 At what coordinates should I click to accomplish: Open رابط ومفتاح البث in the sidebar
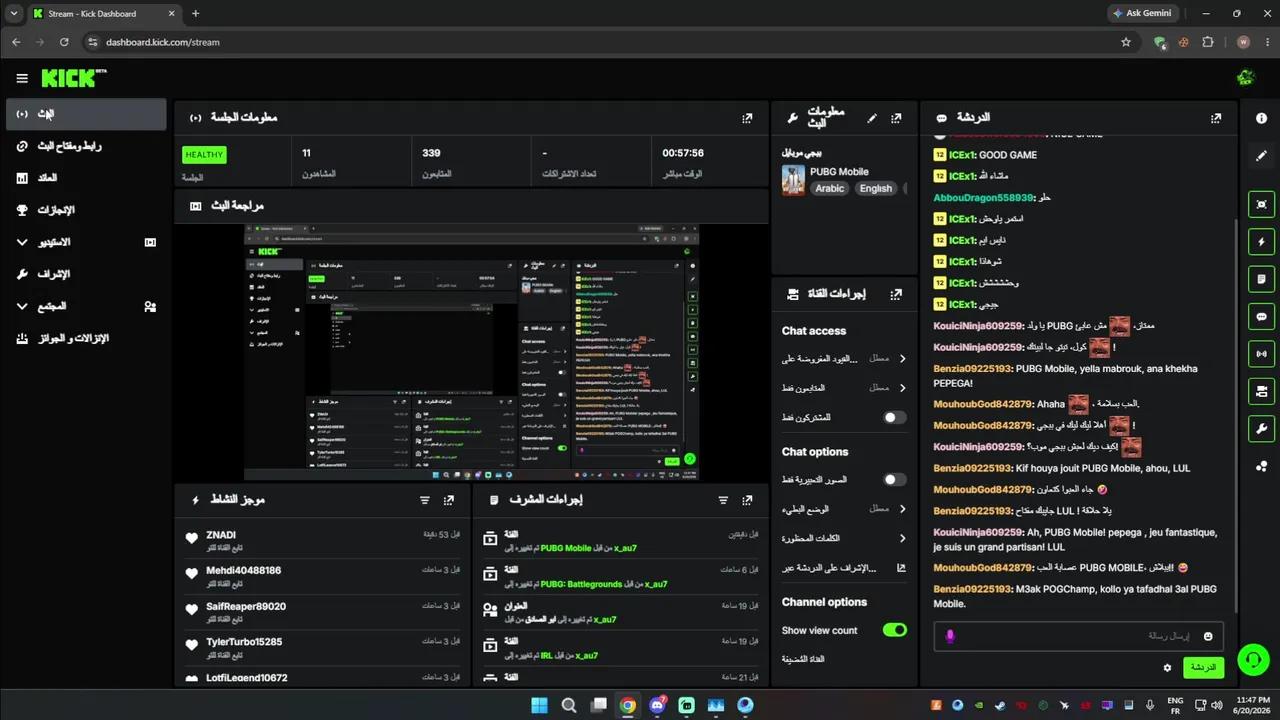pyautogui.click(x=86, y=146)
